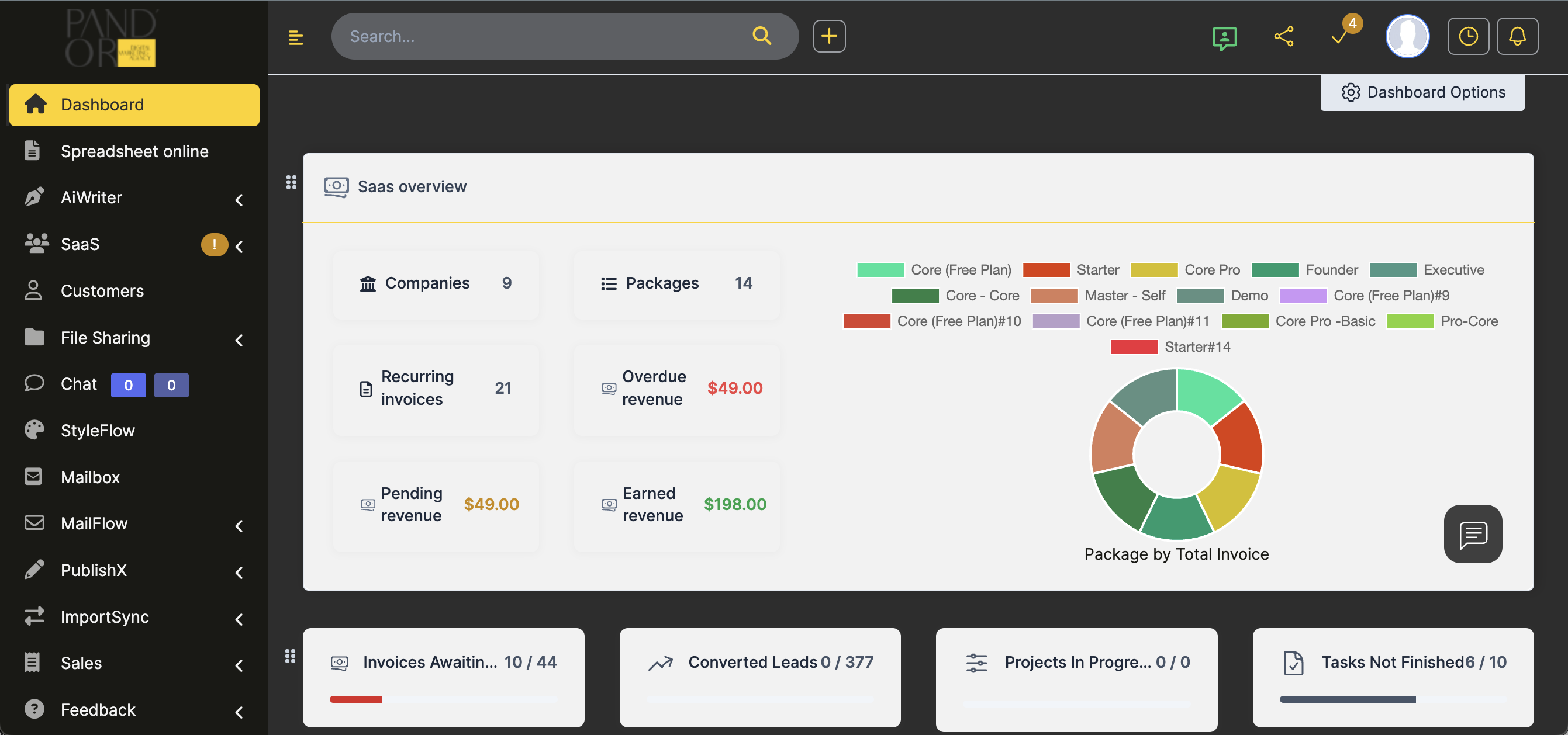Toggle the hamburger menu sidebar
The image size is (1568, 735).
tap(296, 37)
